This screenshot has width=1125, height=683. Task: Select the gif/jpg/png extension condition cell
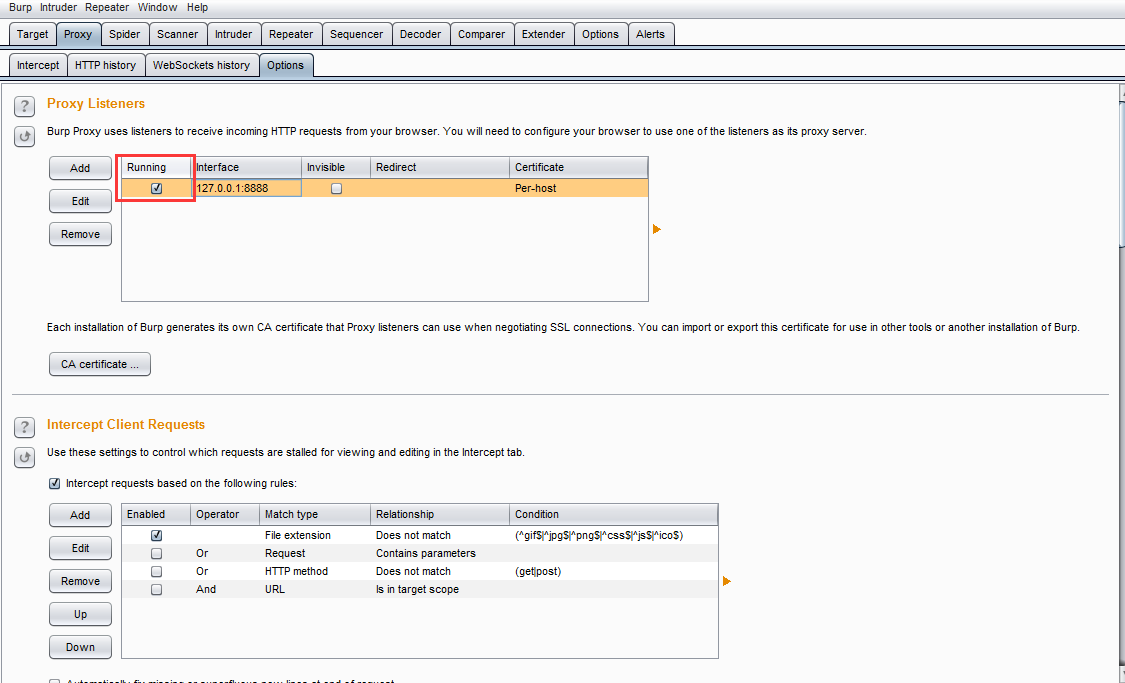click(613, 535)
